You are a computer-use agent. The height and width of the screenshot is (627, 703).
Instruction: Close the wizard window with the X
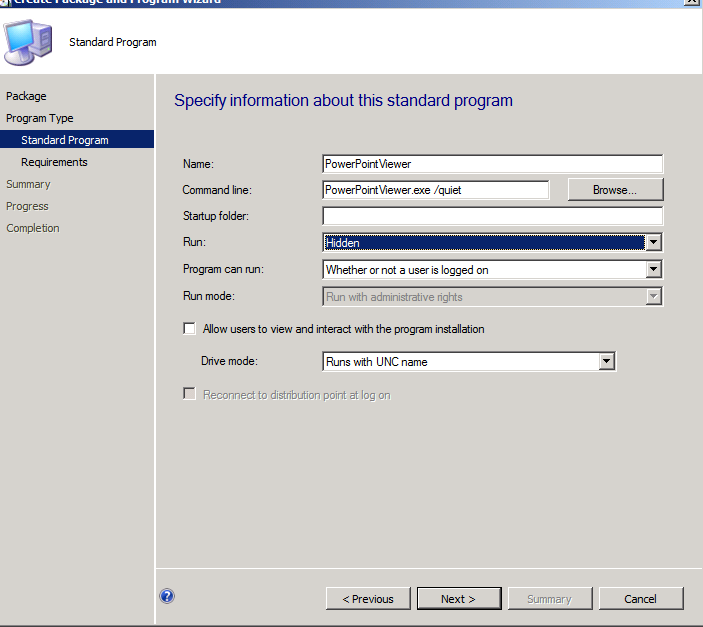click(691, 2)
